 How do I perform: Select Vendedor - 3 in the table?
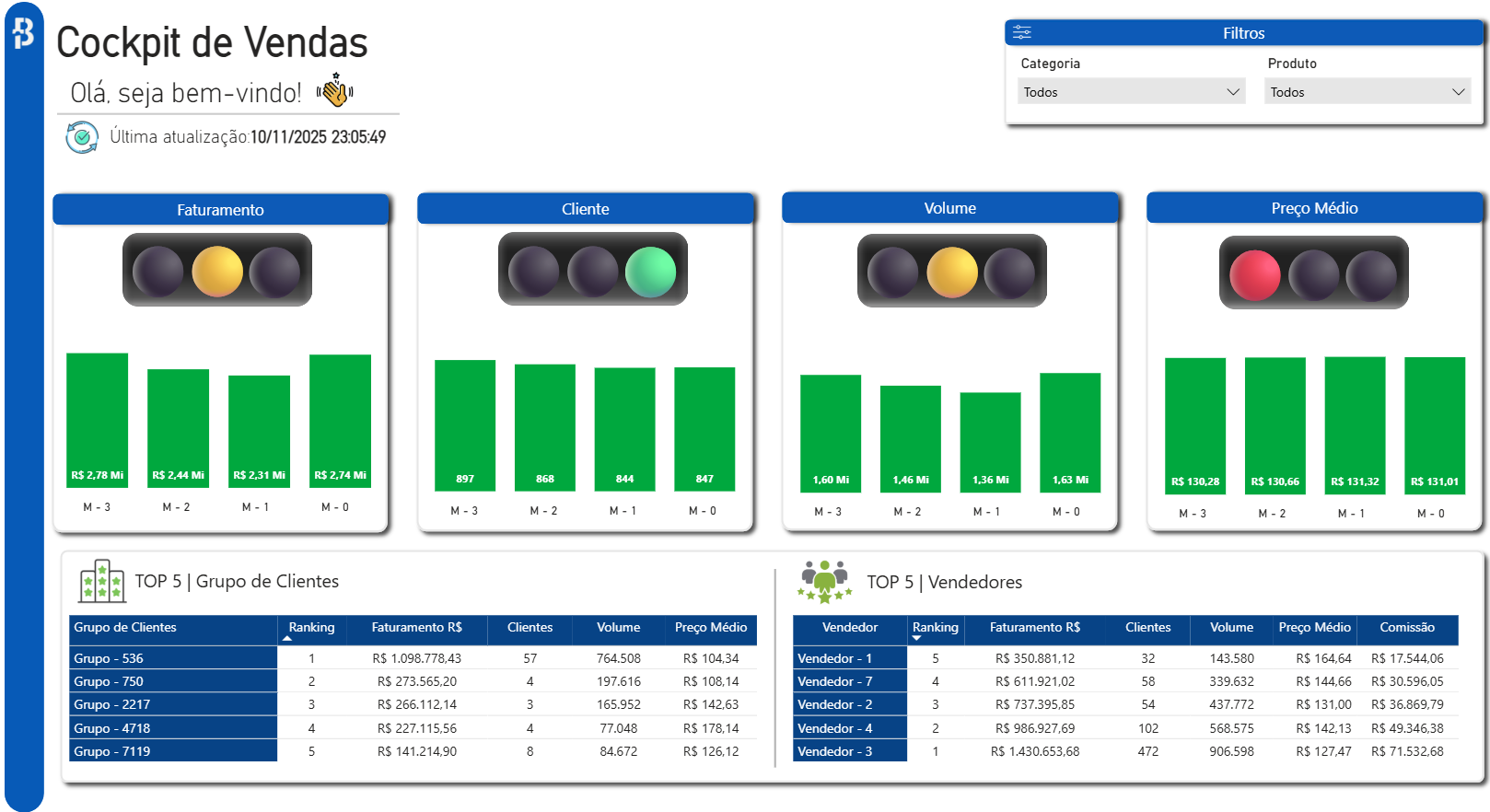point(849,751)
